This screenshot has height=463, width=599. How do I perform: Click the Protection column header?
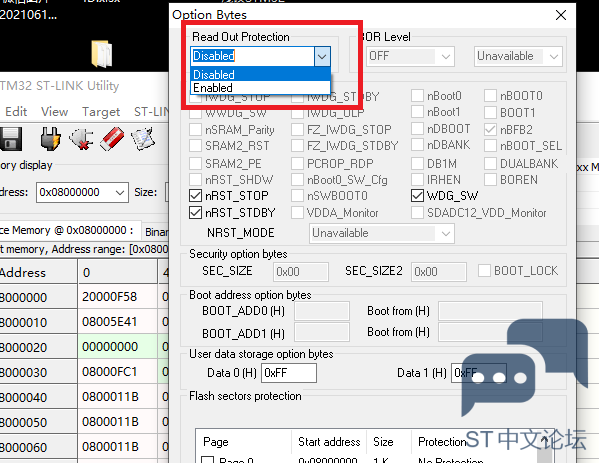(x=442, y=442)
